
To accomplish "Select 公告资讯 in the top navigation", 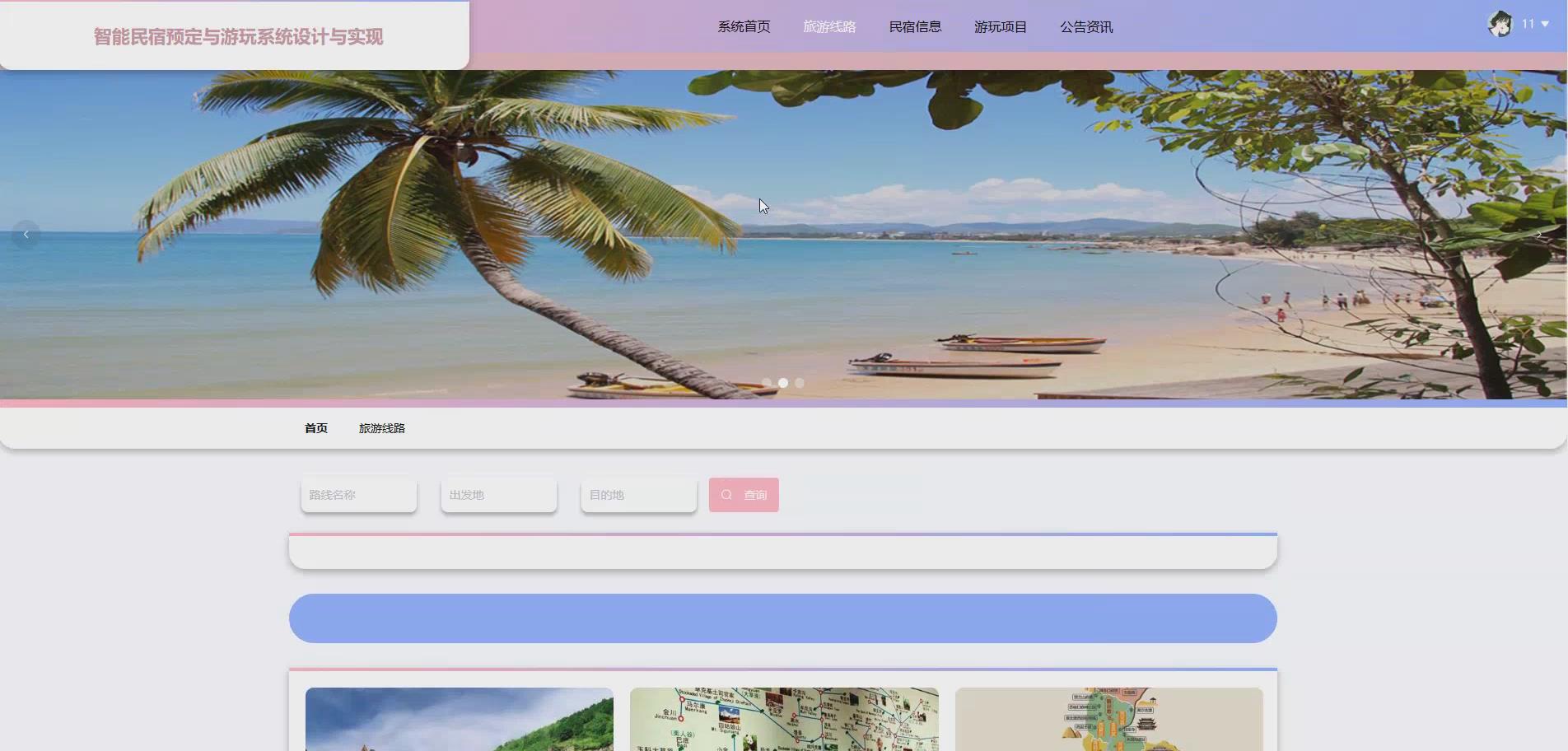I will pos(1086,26).
